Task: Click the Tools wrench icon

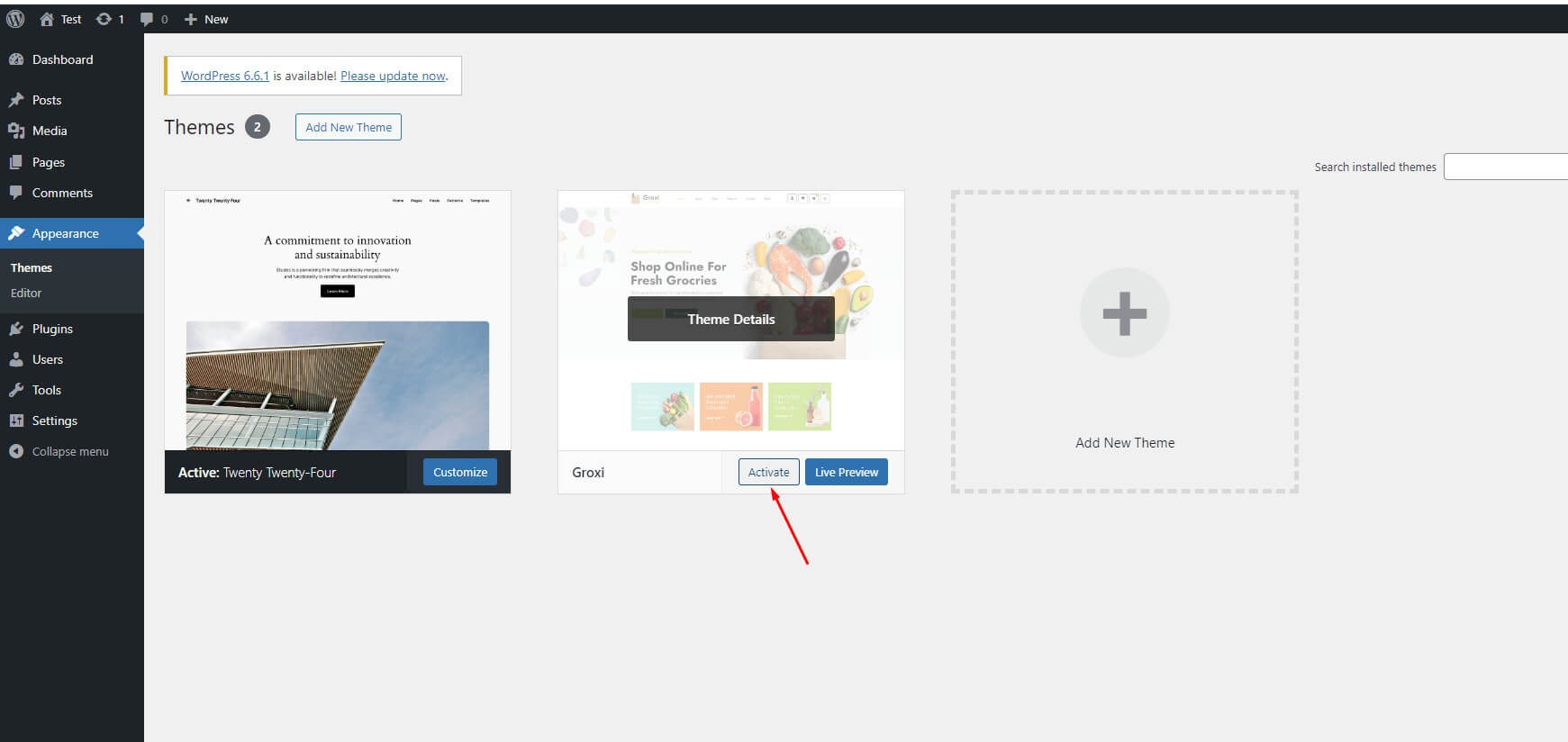Action: 16,390
